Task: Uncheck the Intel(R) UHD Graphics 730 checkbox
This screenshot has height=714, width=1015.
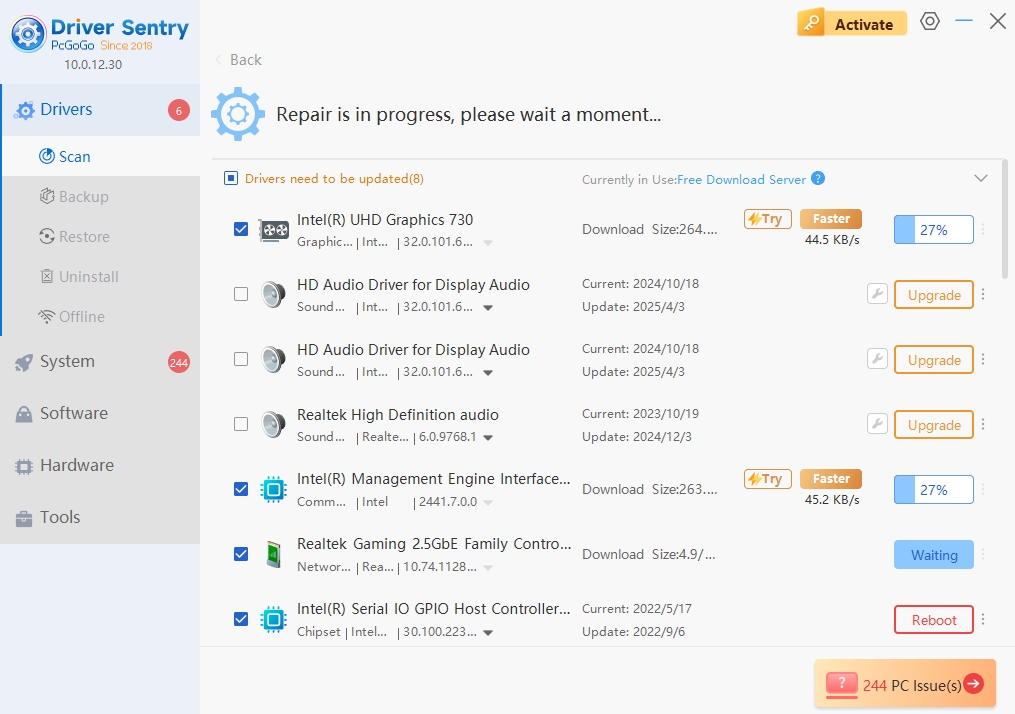Action: (241, 229)
